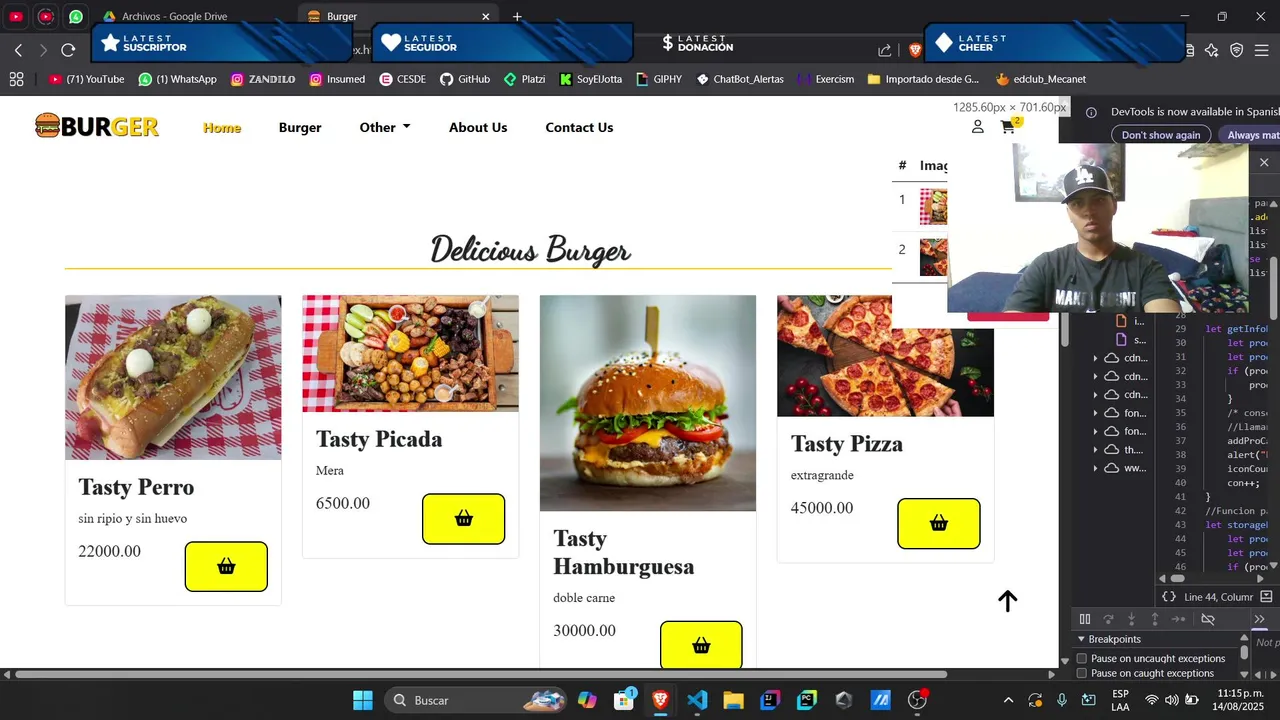Click the Tasty Perro hot dog image
The width and height of the screenshot is (1280, 720).
coord(173,377)
